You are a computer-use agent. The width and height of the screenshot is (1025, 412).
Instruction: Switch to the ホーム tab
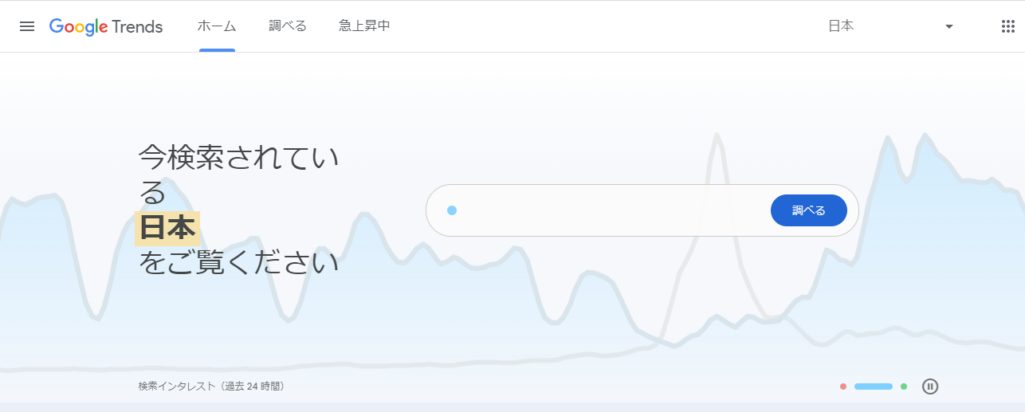pos(217,26)
